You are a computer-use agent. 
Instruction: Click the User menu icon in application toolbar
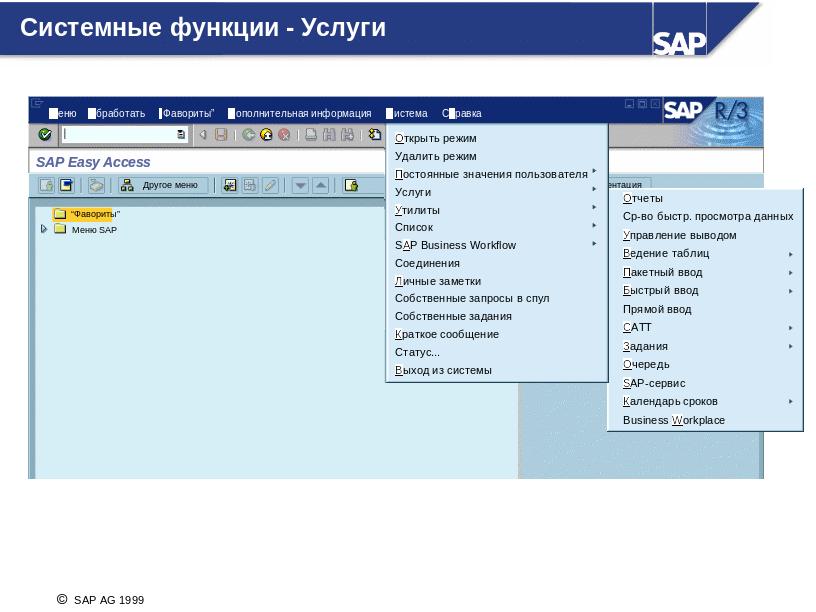[x=47, y=185]
